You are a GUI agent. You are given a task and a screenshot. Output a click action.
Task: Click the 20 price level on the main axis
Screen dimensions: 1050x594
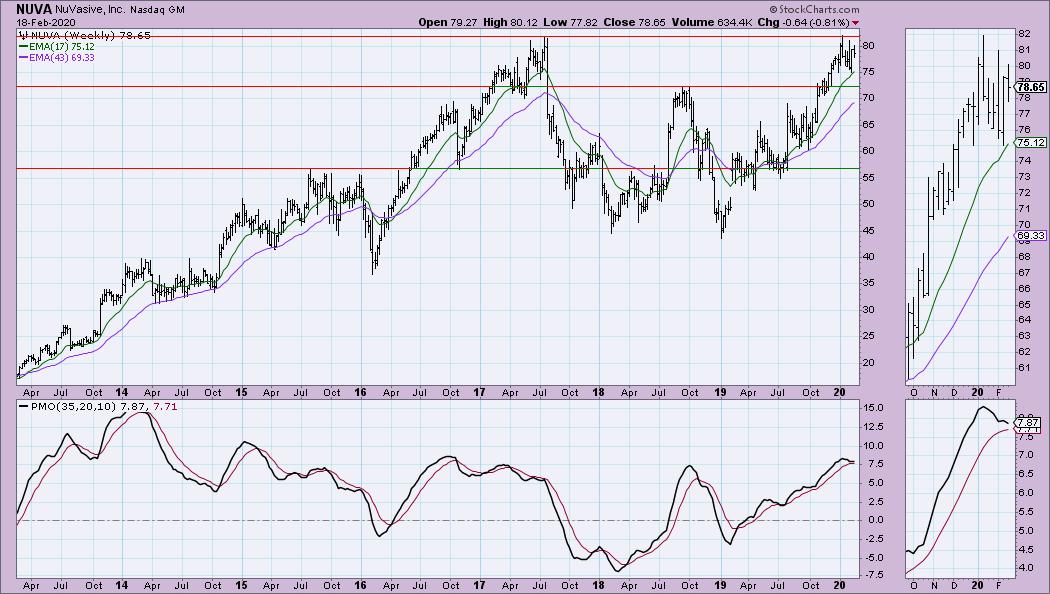[x=869, y=363]
